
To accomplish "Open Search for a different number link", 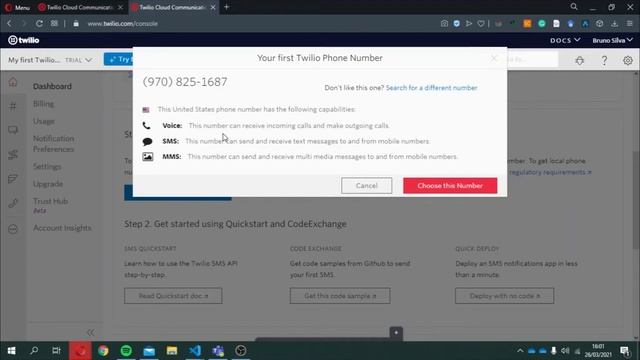I will (x=431, y=88).
